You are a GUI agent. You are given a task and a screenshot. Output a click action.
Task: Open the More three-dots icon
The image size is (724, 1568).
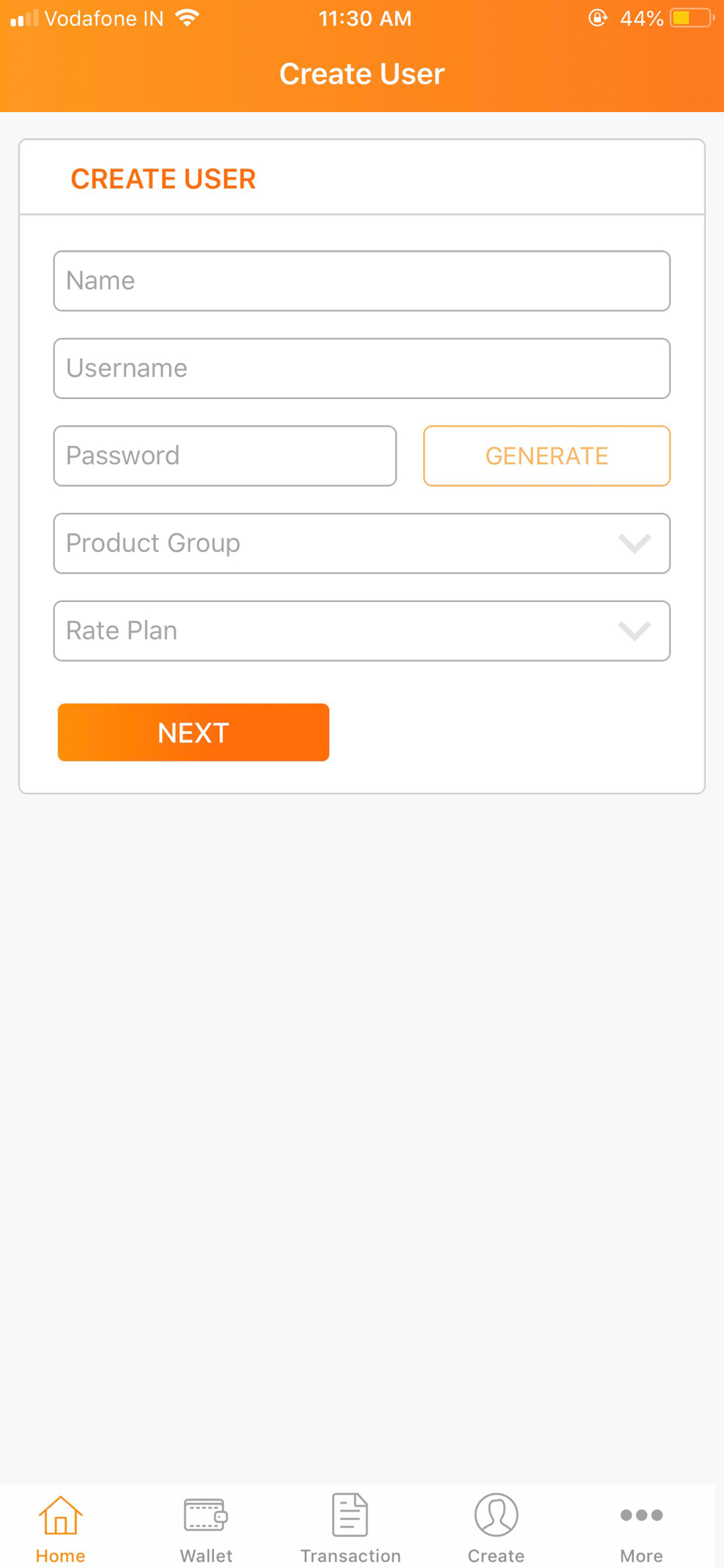tap(642, 1515)
